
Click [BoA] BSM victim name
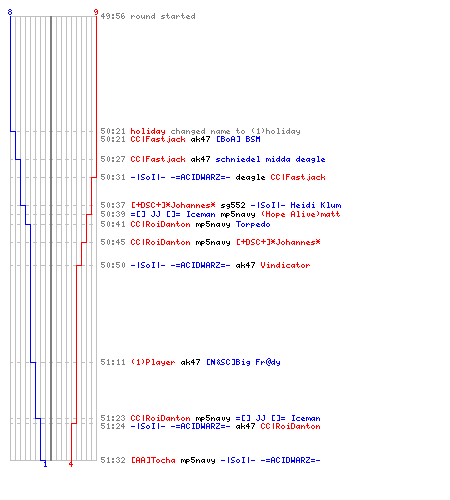click(x=238, y=139)
